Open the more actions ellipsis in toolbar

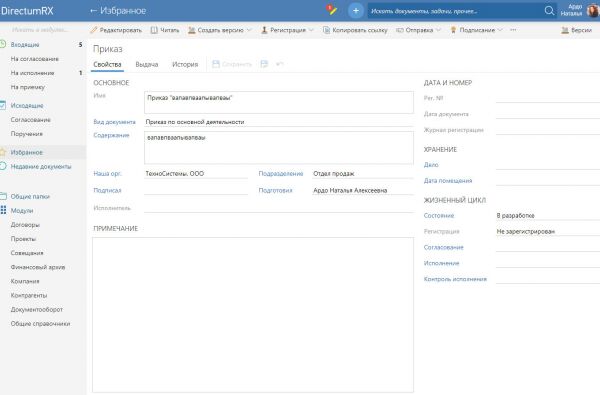click(513, 30)
